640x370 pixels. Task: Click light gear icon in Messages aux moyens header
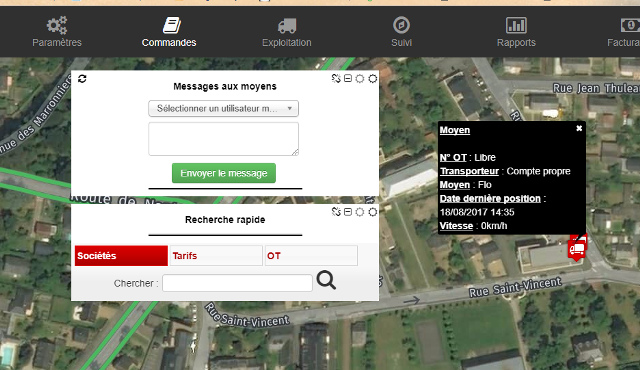tap(360, 79)
